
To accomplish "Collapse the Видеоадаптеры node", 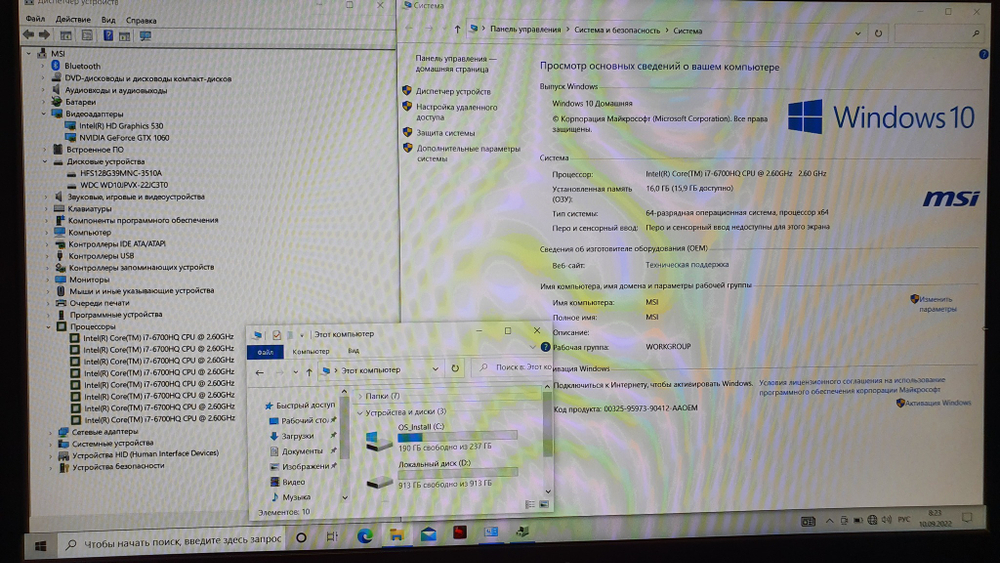I will 44,113.
